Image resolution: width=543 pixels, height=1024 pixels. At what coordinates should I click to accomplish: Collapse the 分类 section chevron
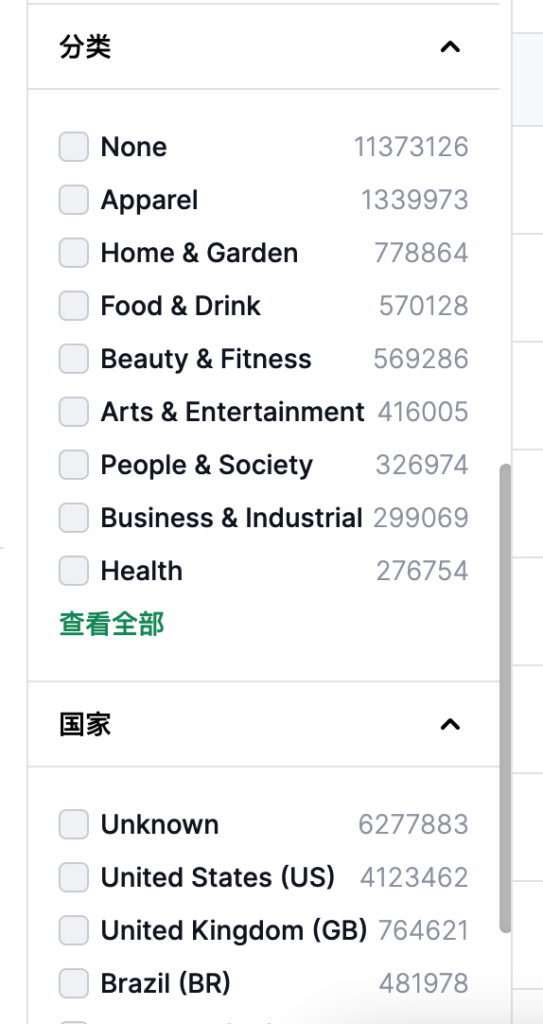(450, 47)
